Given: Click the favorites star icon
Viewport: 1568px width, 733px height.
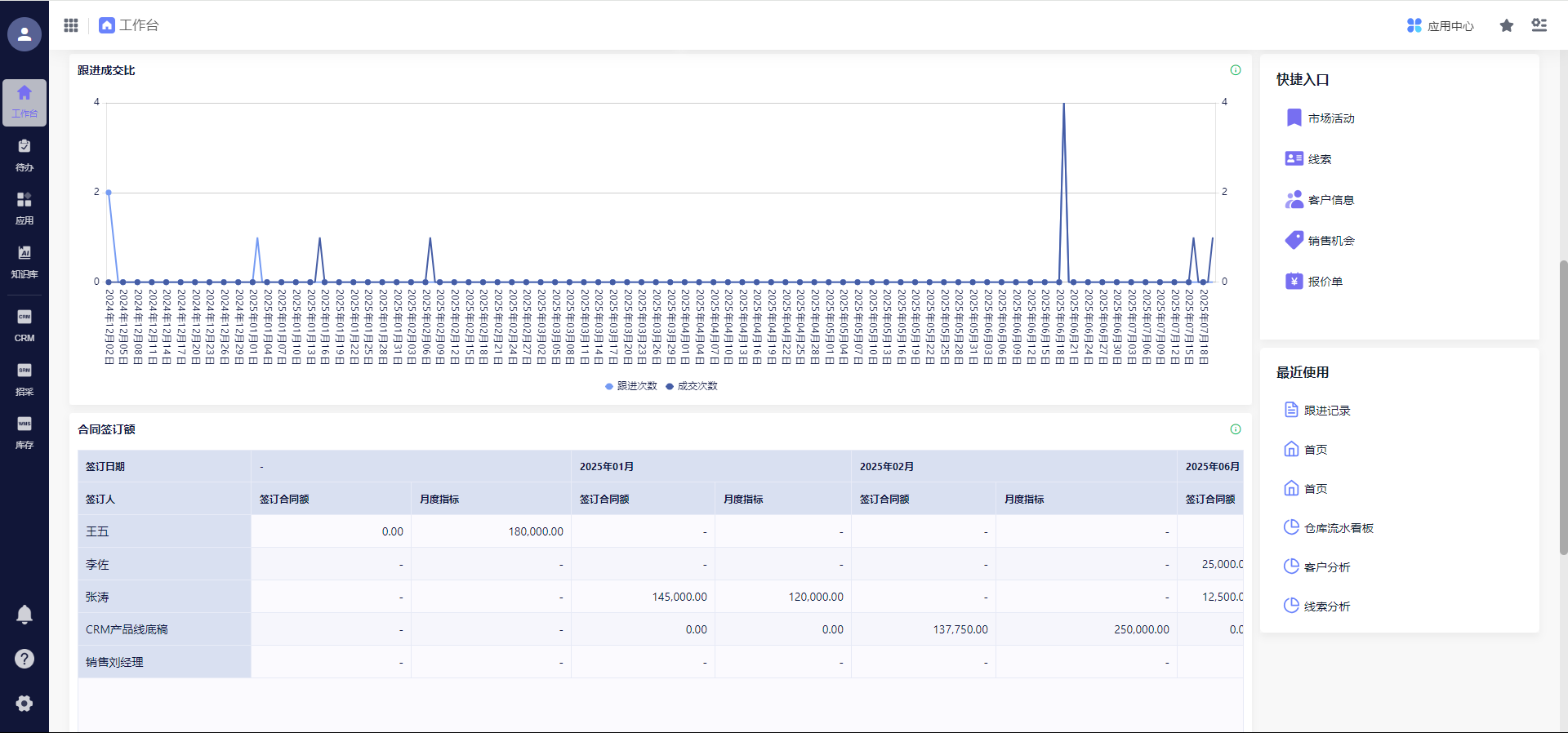Looking at the screenshot, I should (1507, 26).
